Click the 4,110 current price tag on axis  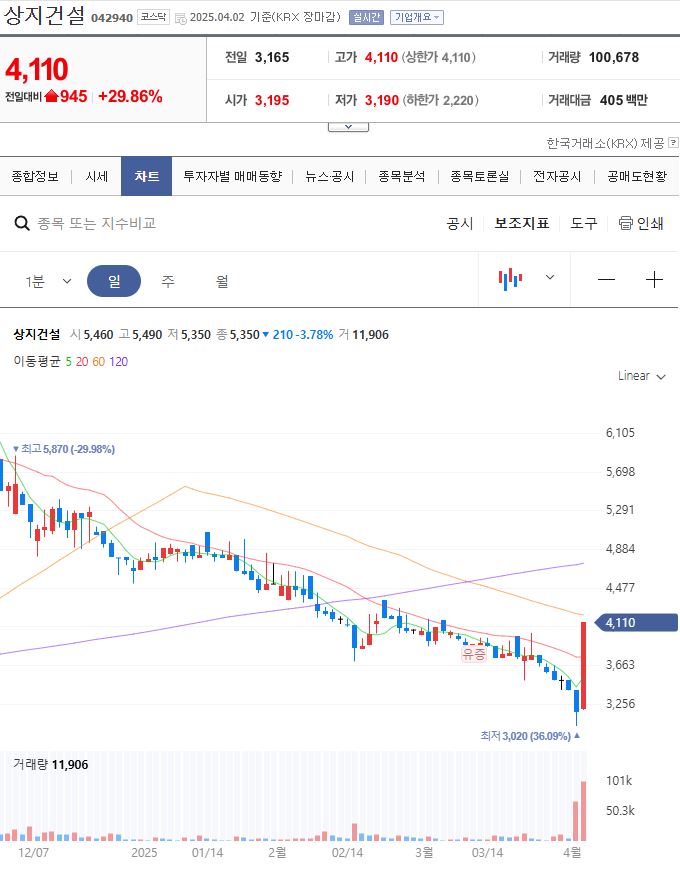(637, 623)
